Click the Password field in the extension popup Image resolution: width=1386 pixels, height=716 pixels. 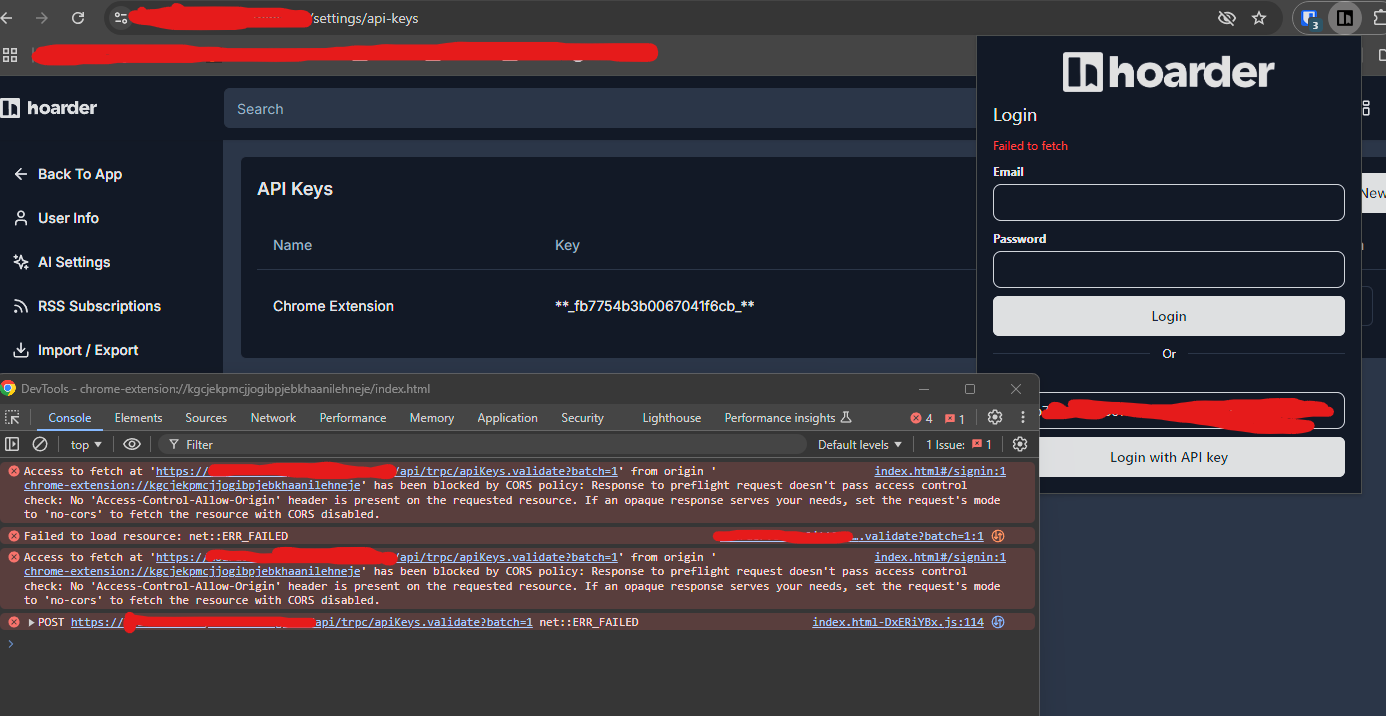pos(1168,269)
